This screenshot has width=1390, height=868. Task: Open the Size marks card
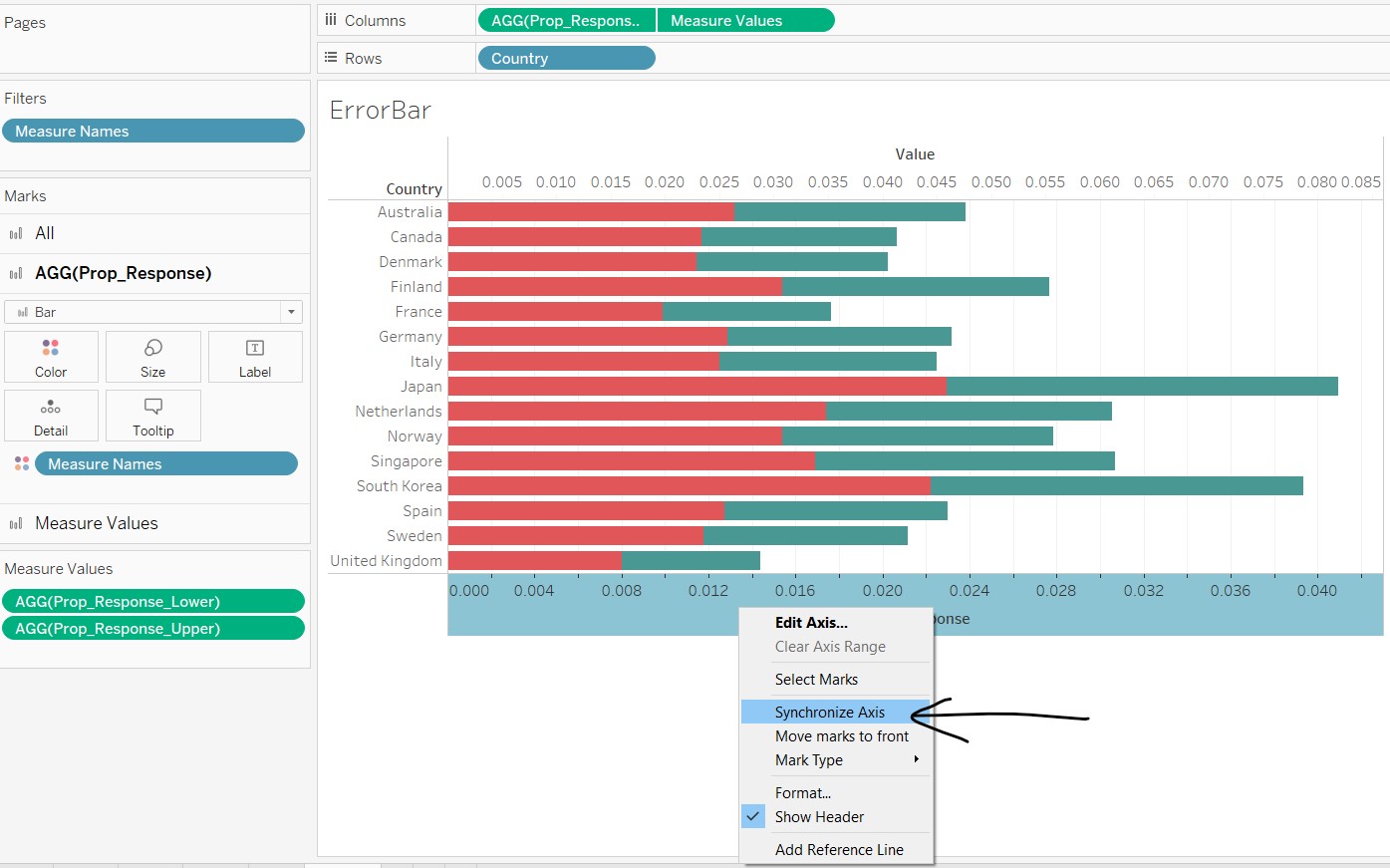coord(152,357)
